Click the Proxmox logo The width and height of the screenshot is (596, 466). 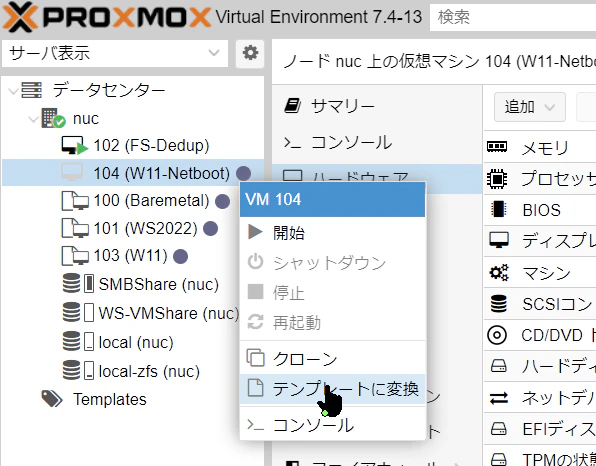(106, 17)
